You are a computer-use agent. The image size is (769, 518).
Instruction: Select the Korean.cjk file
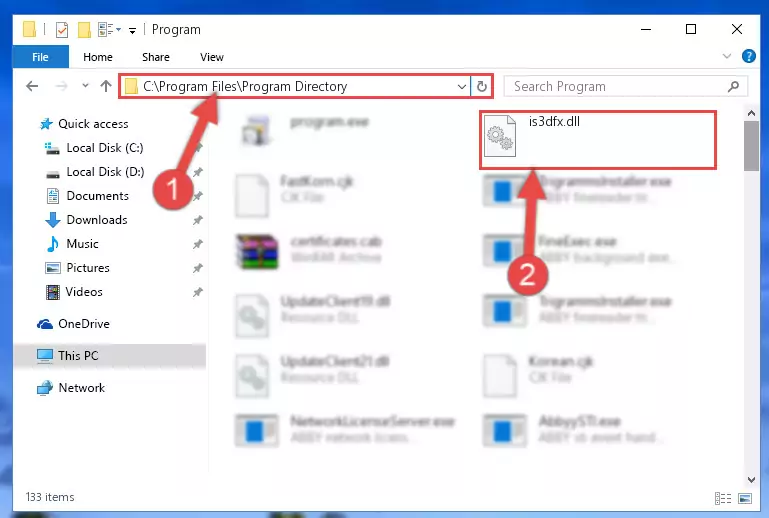coord(538,375)
